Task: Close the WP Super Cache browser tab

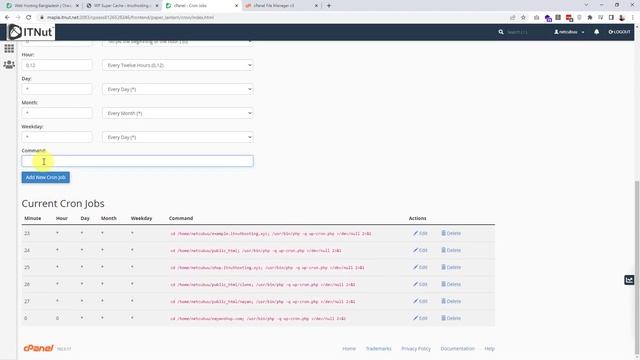Action: pos(157,6)
